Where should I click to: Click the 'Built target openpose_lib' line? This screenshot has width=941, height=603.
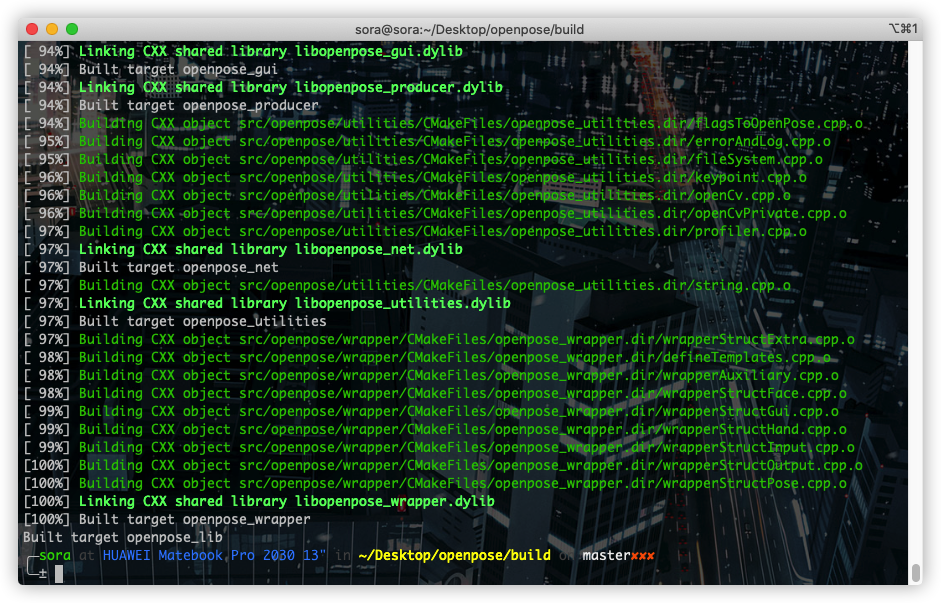click(x=123, y=537)
